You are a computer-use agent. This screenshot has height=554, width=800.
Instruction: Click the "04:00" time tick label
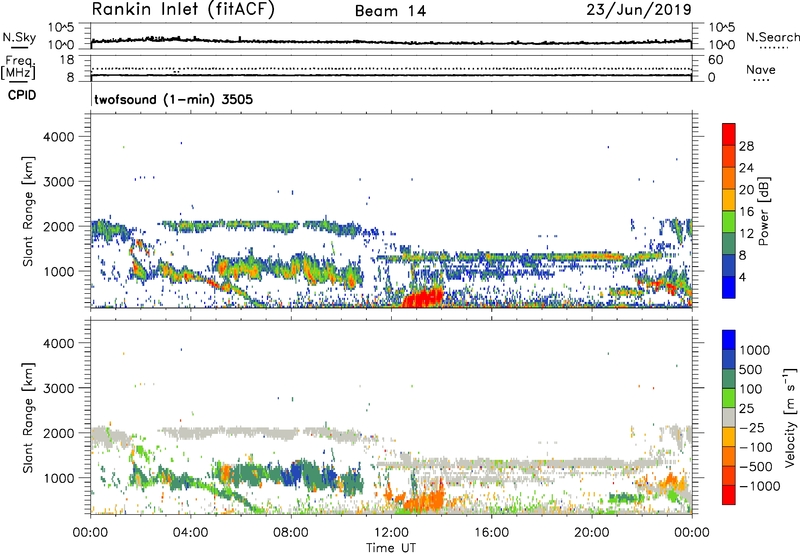pyautogui.click(x=190, y=533)
